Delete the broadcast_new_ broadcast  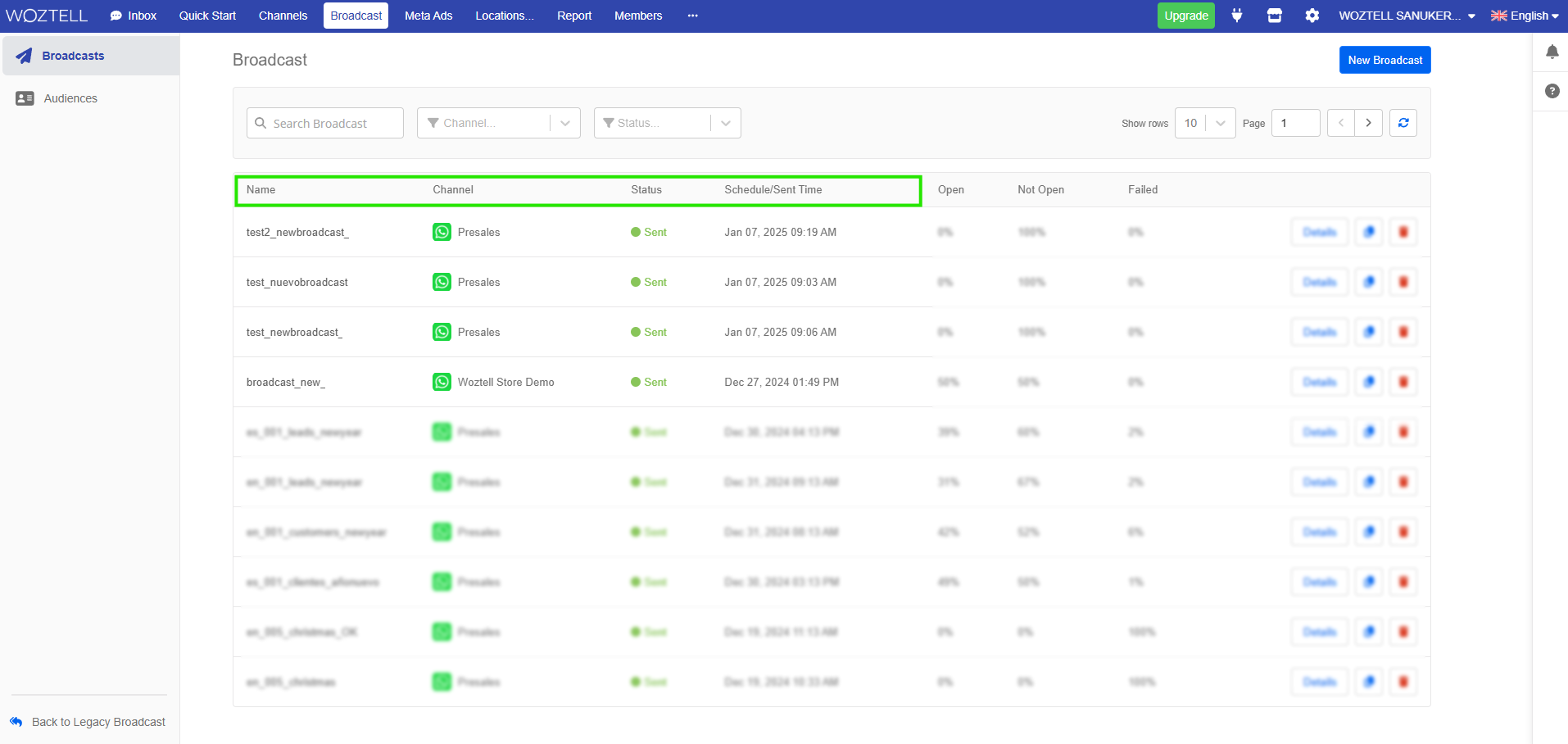coord(1403,382)
